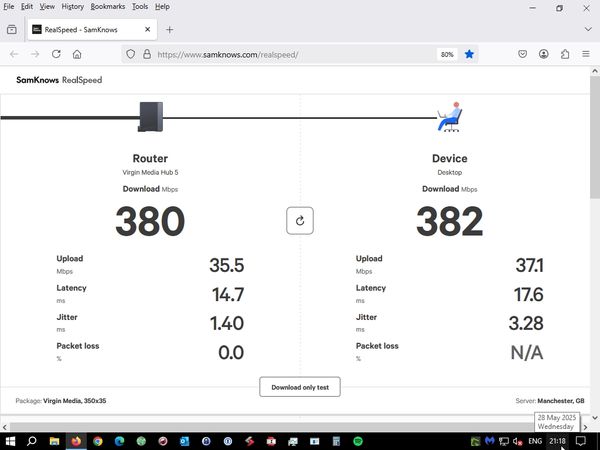Toggle the bookmark star for this page
Image resolution: width=600 pixels, height=450 pixels.
(469, 54)
